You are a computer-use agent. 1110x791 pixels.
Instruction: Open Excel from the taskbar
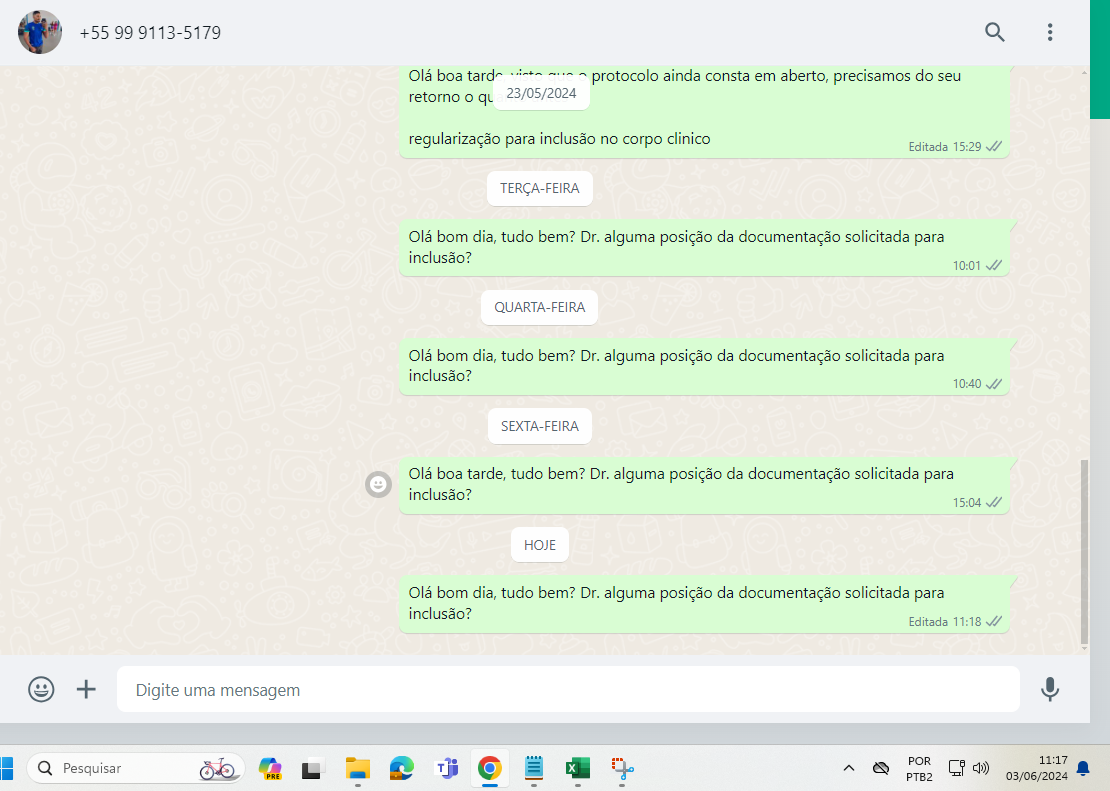[578, 768]
